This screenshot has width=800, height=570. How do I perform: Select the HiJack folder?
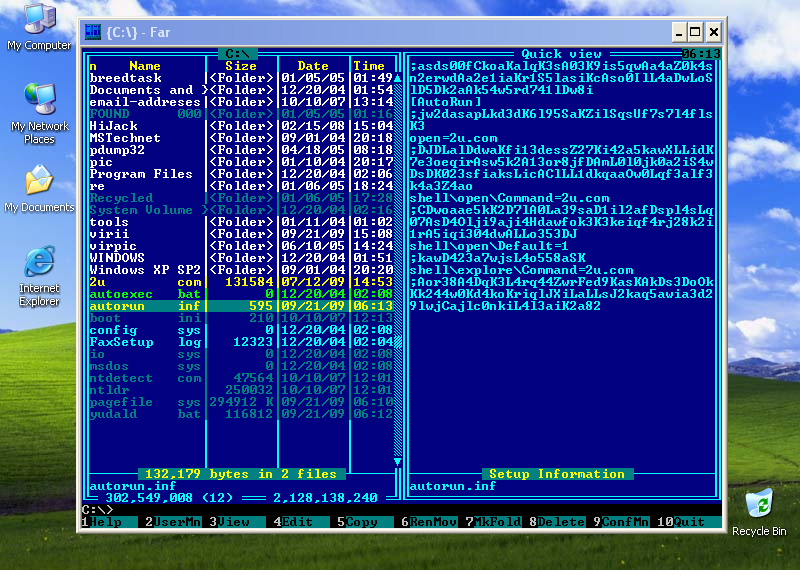coord(241,126)
